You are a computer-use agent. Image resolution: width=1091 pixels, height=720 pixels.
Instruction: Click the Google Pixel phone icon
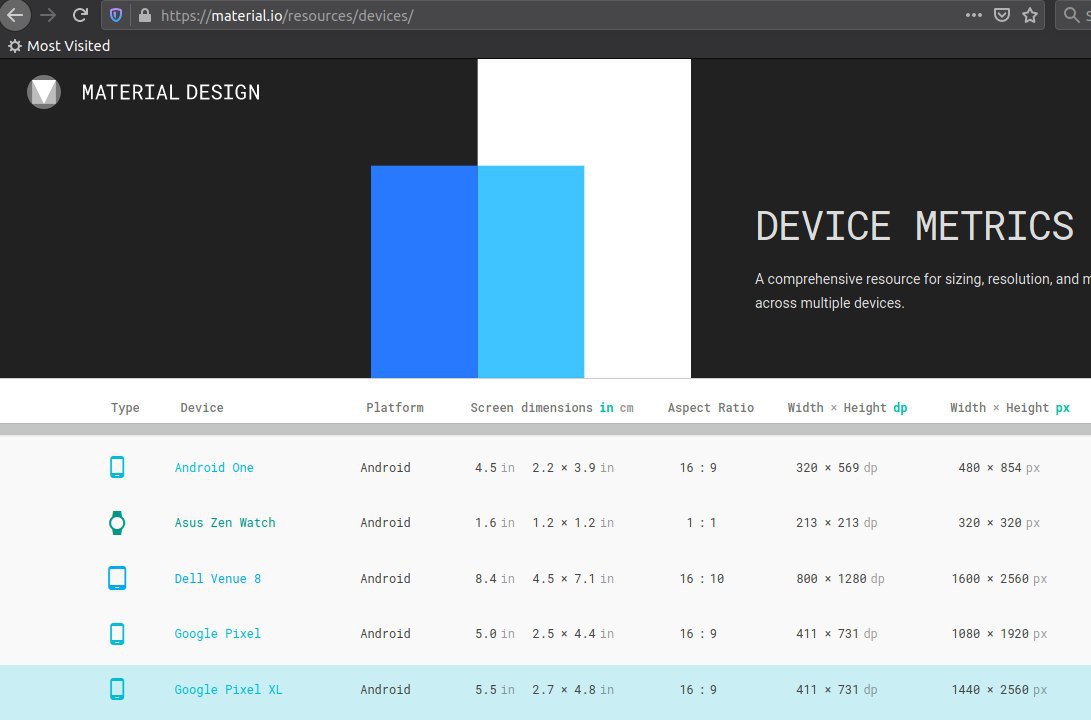[117, 634]
